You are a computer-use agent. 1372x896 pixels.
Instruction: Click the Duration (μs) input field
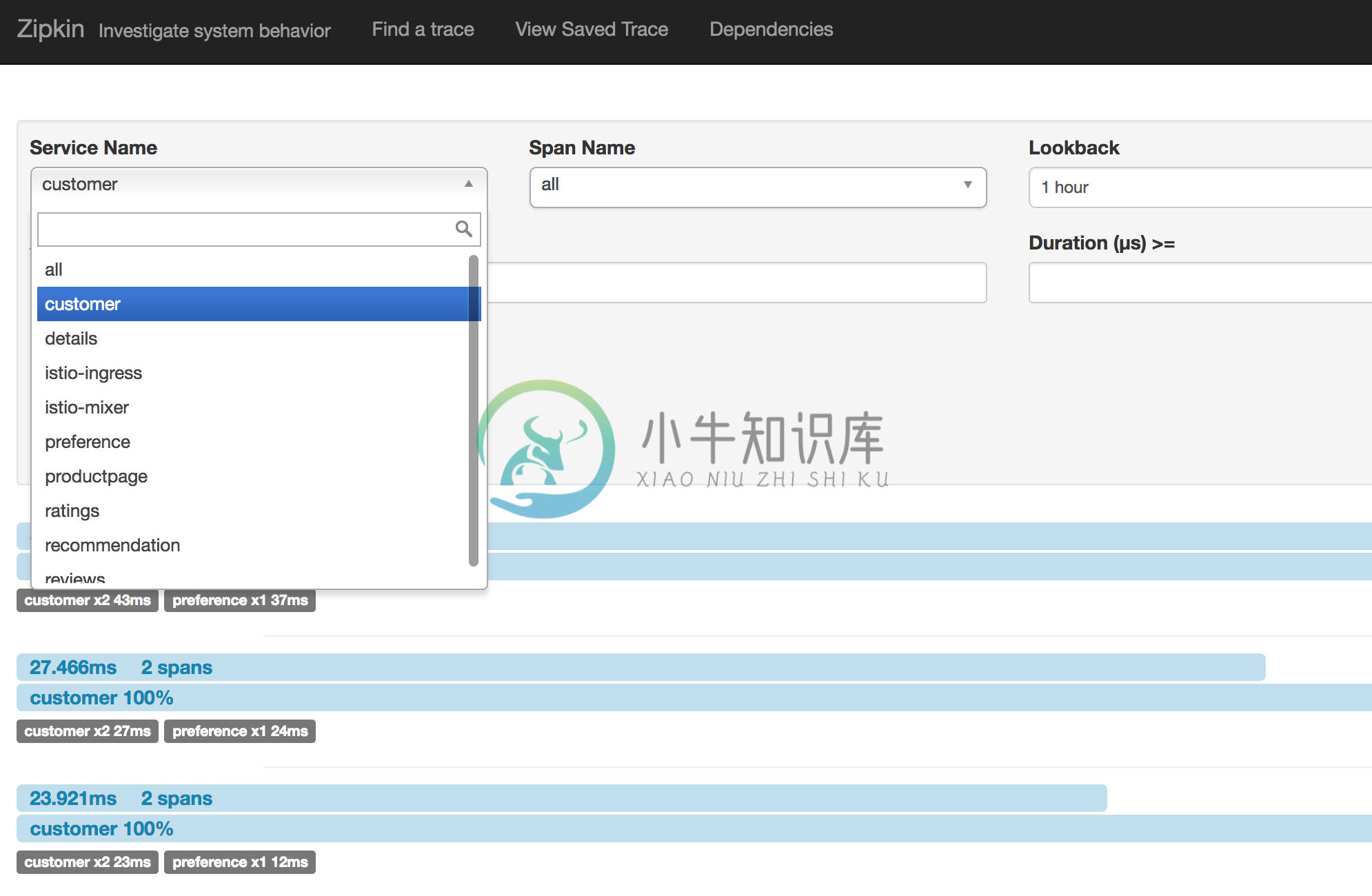click(1200, 283)
